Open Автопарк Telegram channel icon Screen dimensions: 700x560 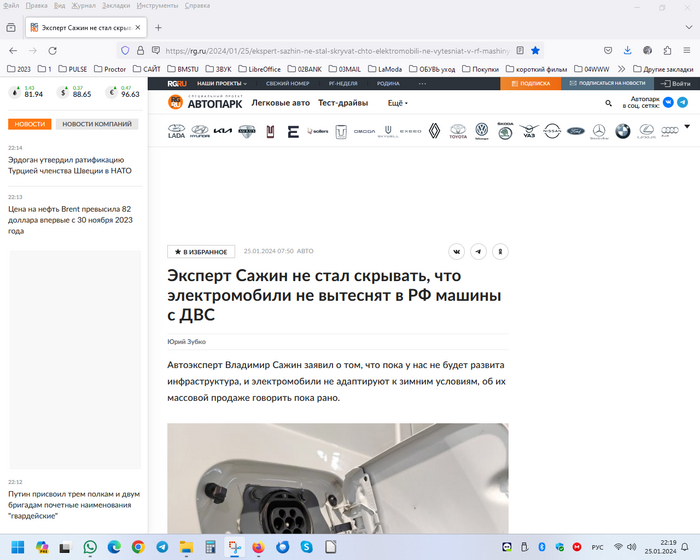point(682,102)
